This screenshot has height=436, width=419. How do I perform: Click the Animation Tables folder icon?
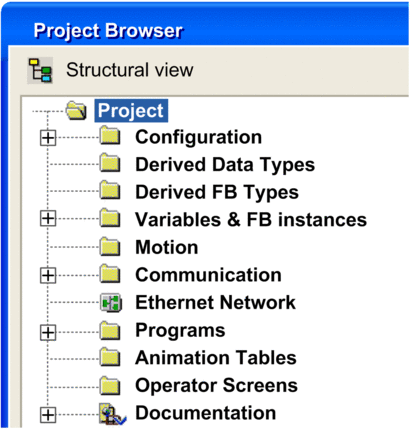click(110, 357)
